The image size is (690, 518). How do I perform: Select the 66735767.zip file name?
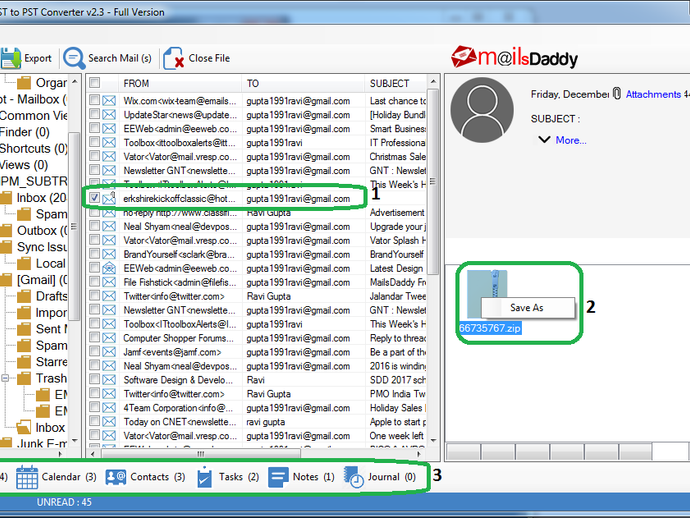490,328
